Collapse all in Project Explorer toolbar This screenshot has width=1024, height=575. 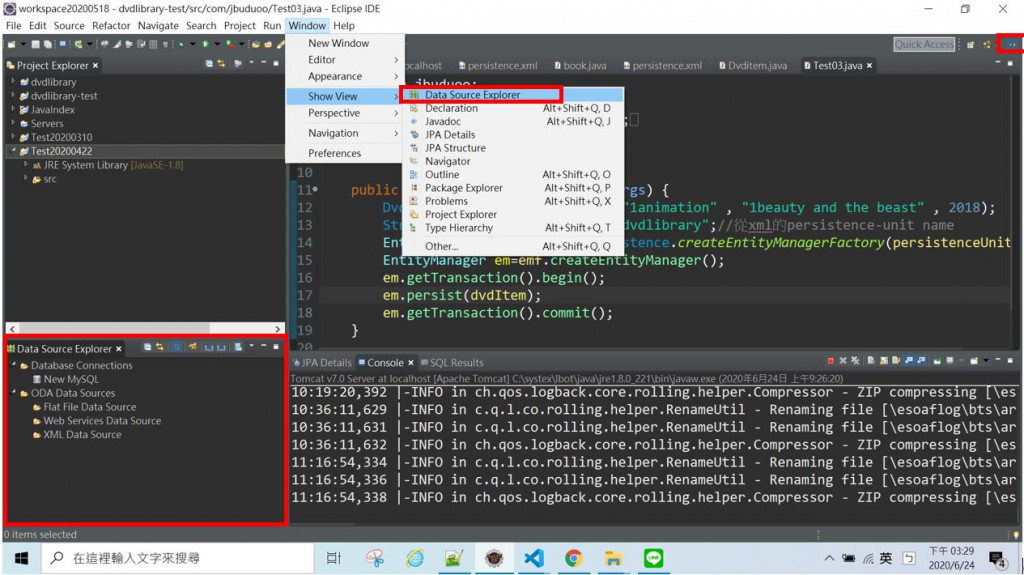tap(209, 64)
